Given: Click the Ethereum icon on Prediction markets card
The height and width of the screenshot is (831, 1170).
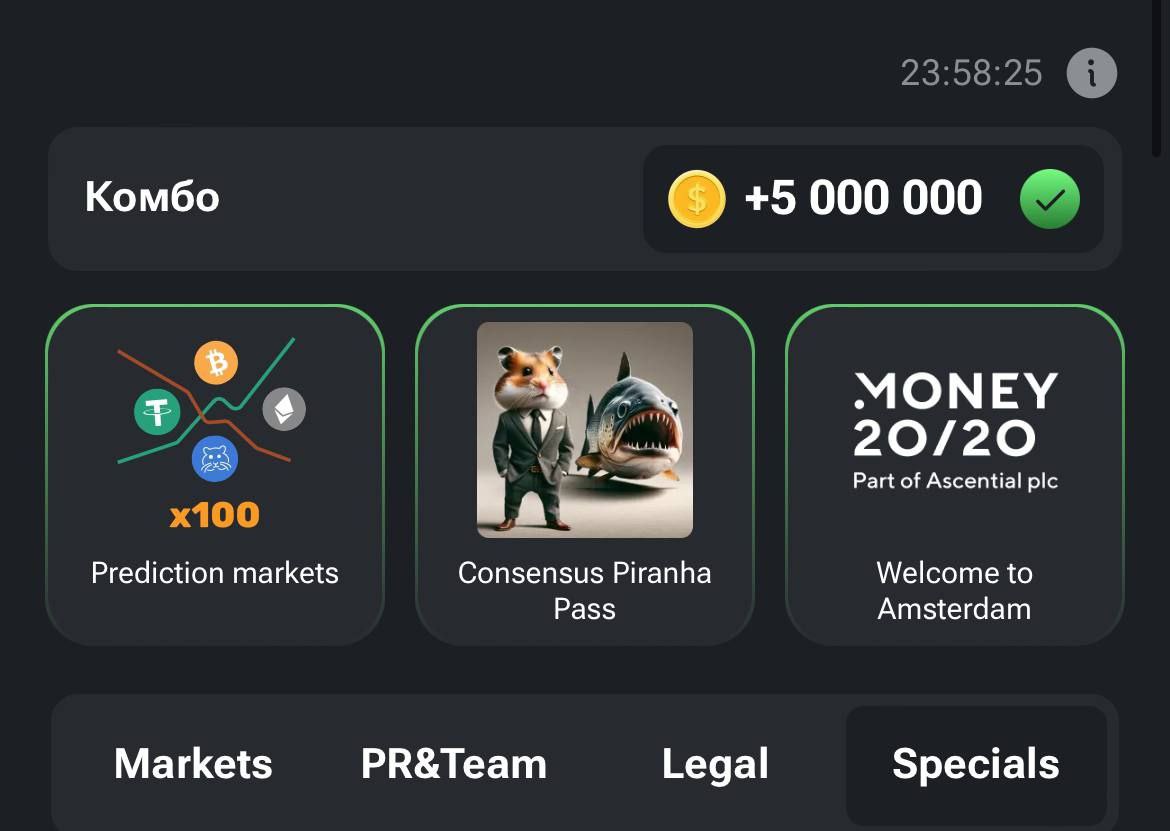Looking at the screenshot, I should 284,409.
